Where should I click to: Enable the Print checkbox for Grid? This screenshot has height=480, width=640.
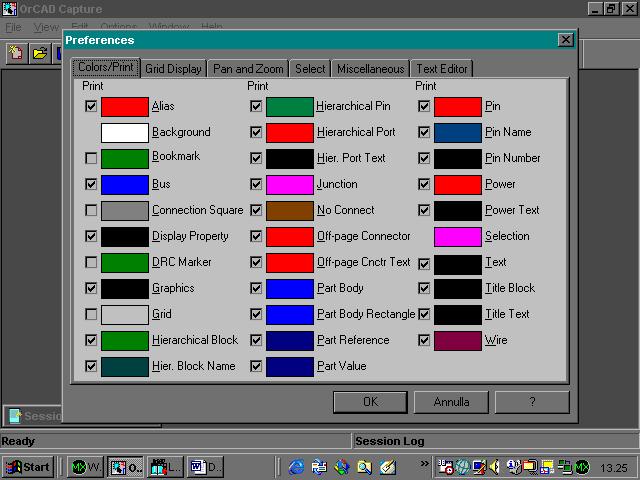92,314
